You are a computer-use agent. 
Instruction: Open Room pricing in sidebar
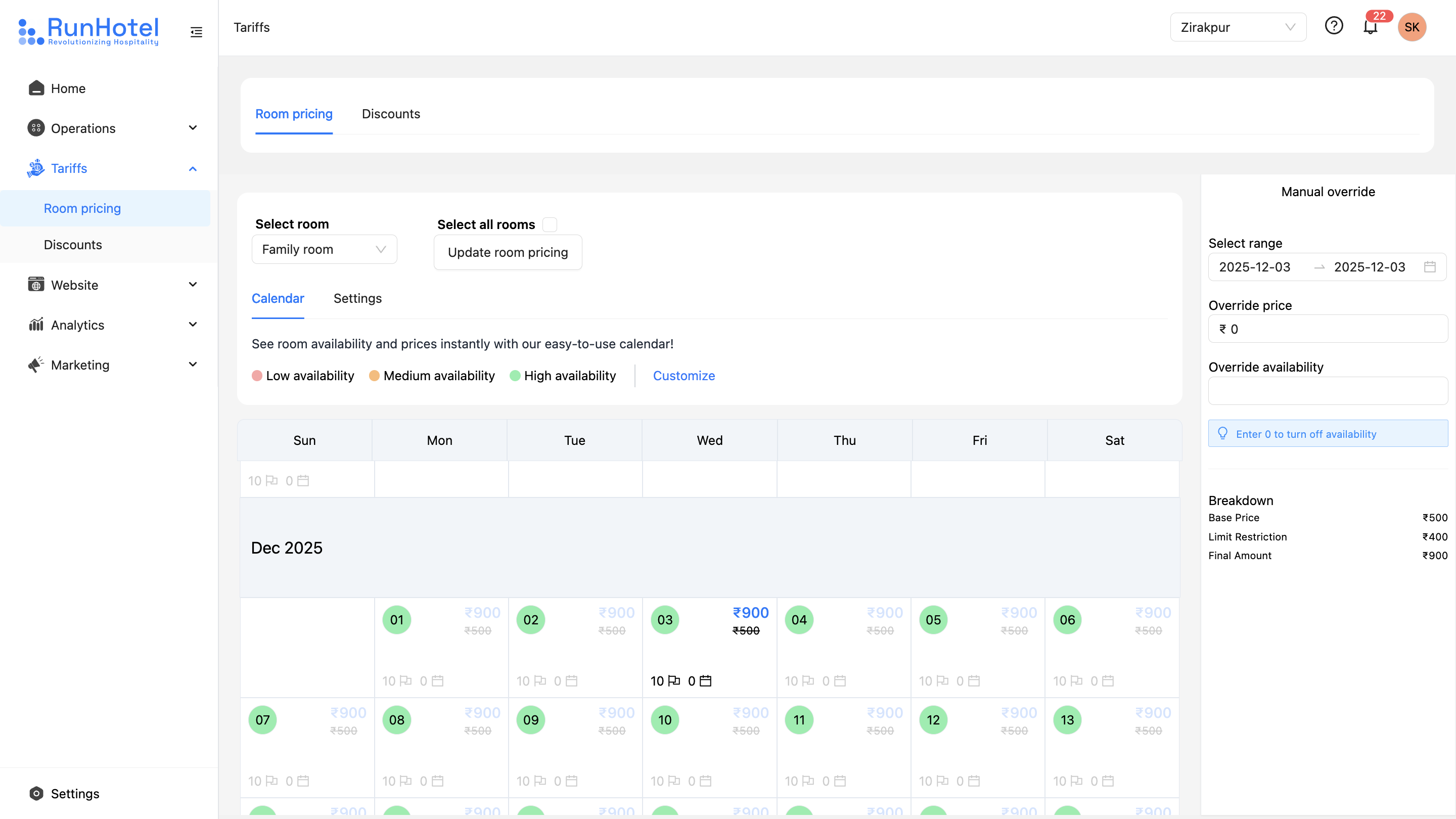[x=105, y=208]
